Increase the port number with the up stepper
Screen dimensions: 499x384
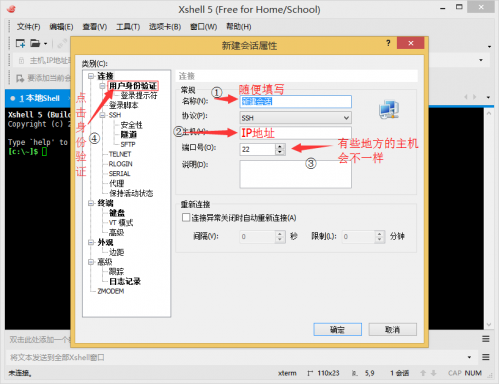click(280, 146)
